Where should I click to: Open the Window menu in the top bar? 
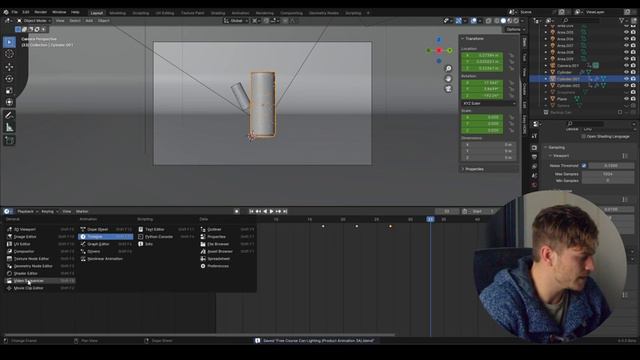click(59, 12)
